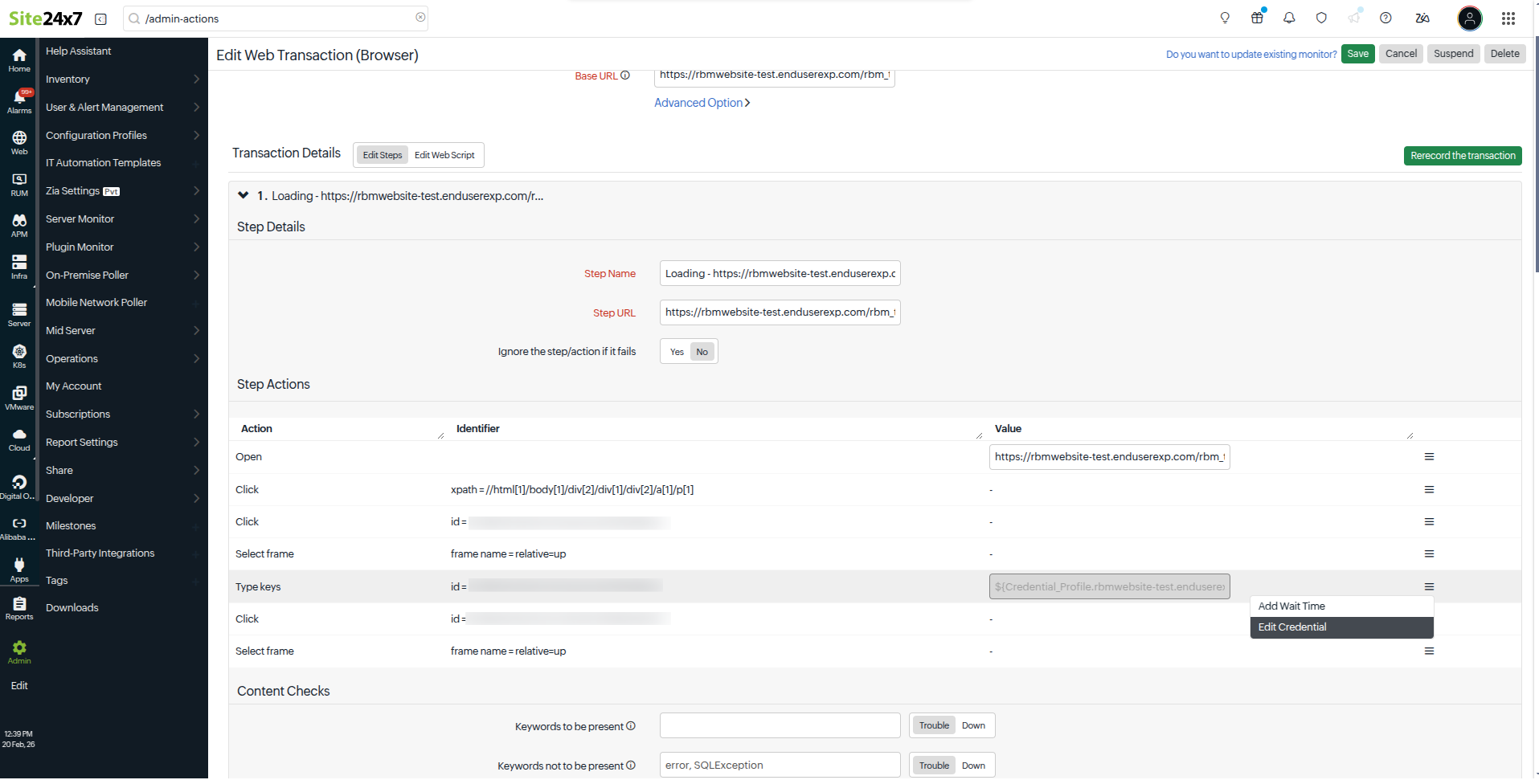Set Keywords to be present severity to Down
This screenshot has width=1539, height=784.
click(x=972, y=725)
